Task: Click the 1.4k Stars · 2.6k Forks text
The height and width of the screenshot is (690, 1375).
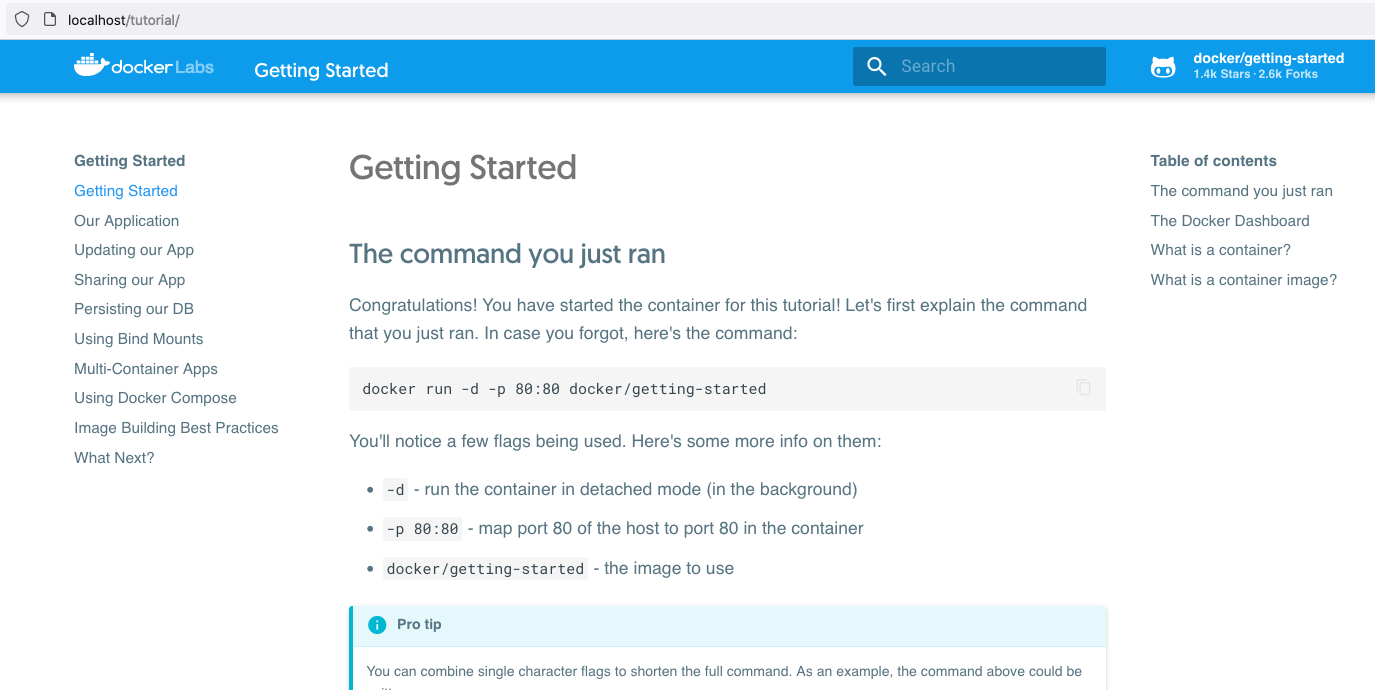Action: 1255,74
